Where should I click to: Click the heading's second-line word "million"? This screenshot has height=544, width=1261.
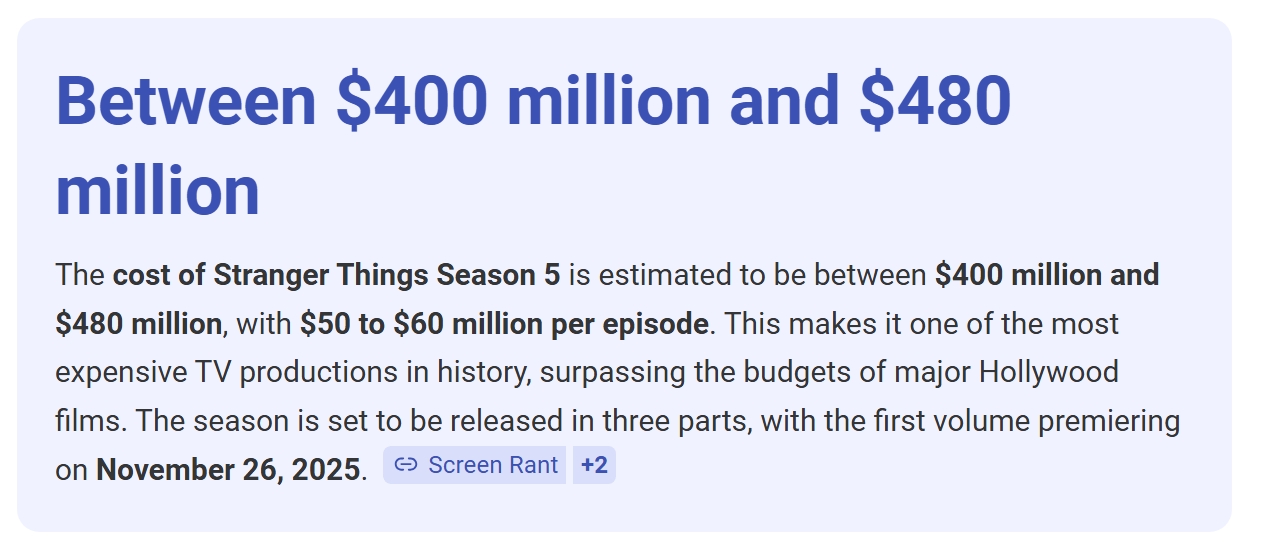tap(158, 191)
